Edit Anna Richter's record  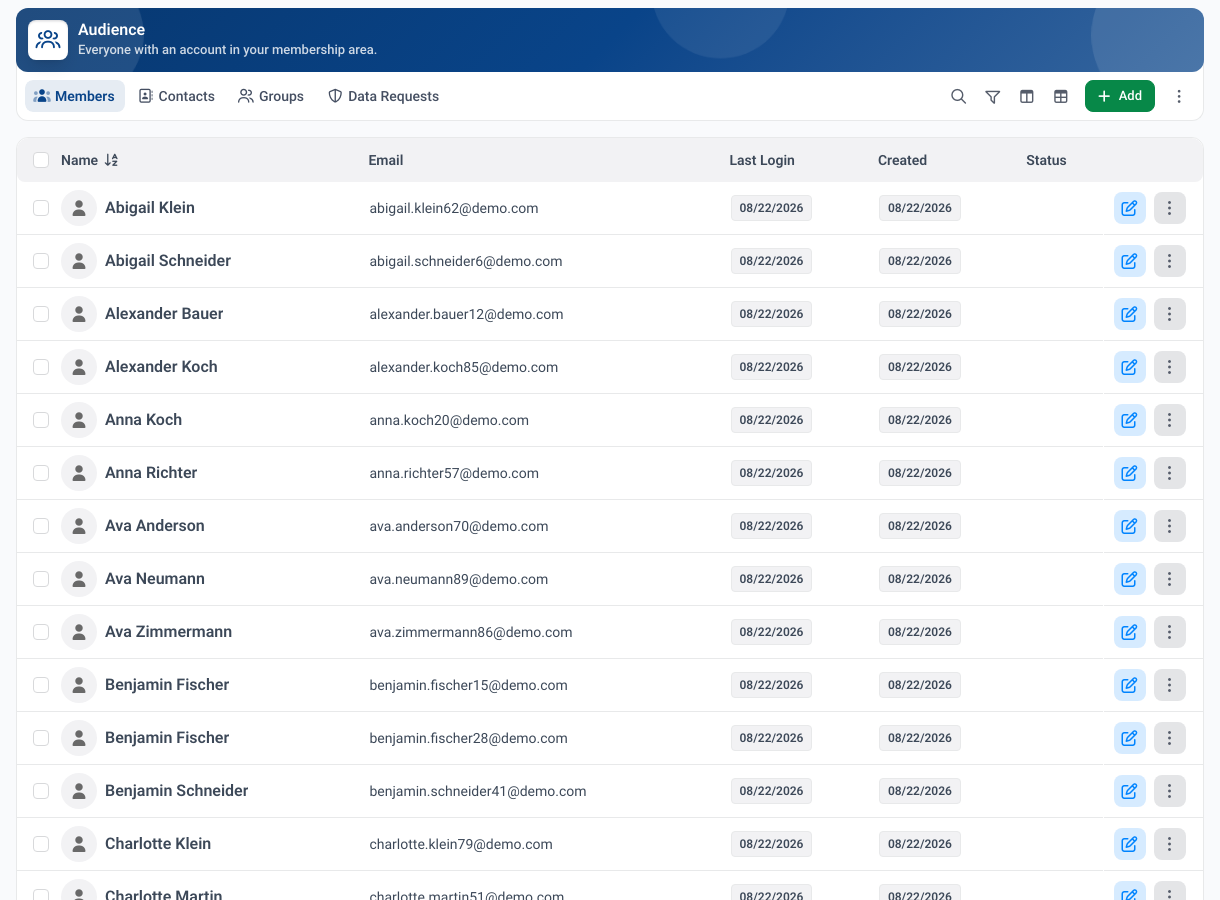point(1130,473)
